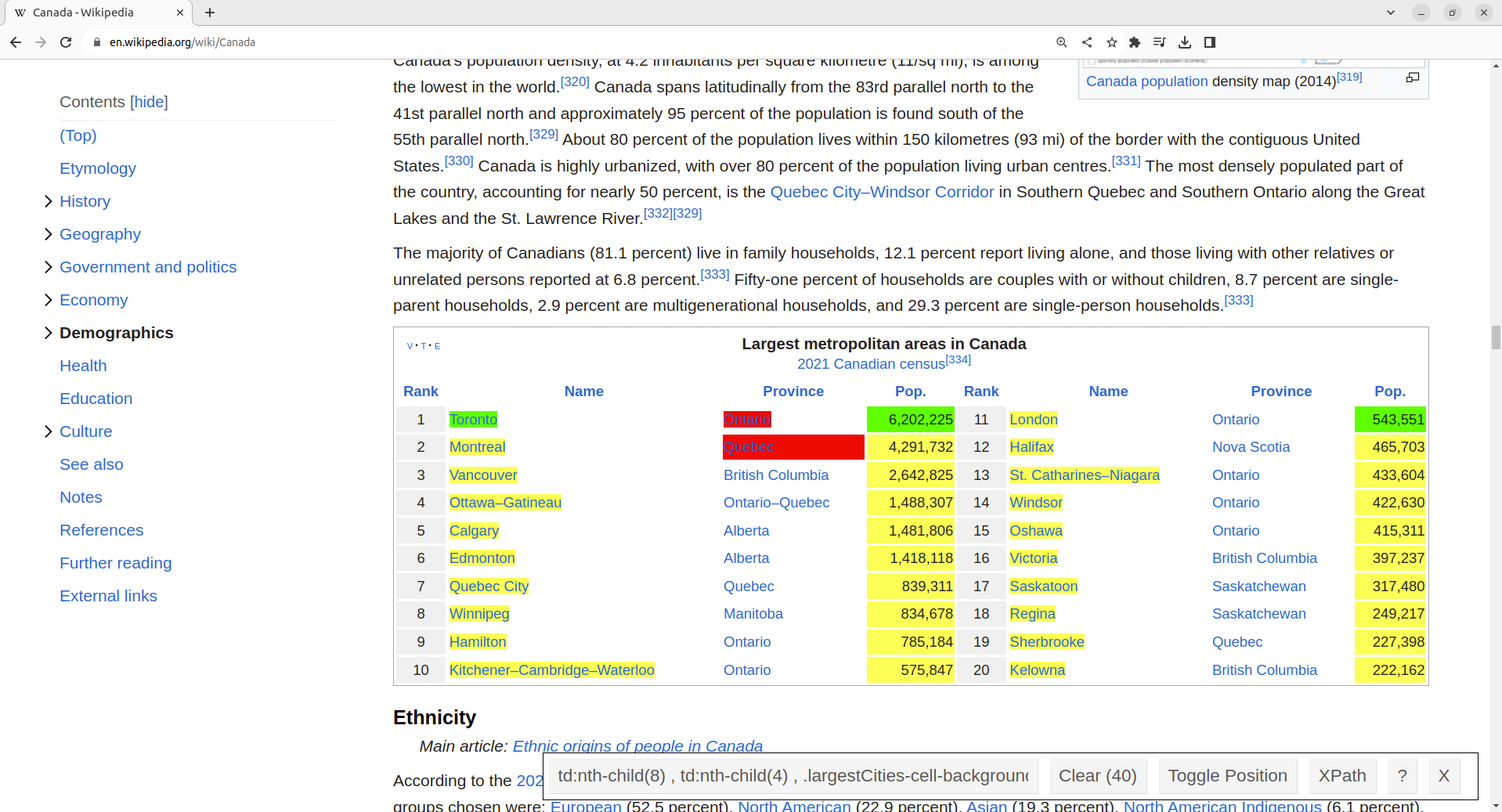Screen dimensions: 1502x812
Task: Hide the Contents sidebar
Action: click(149, 102)
